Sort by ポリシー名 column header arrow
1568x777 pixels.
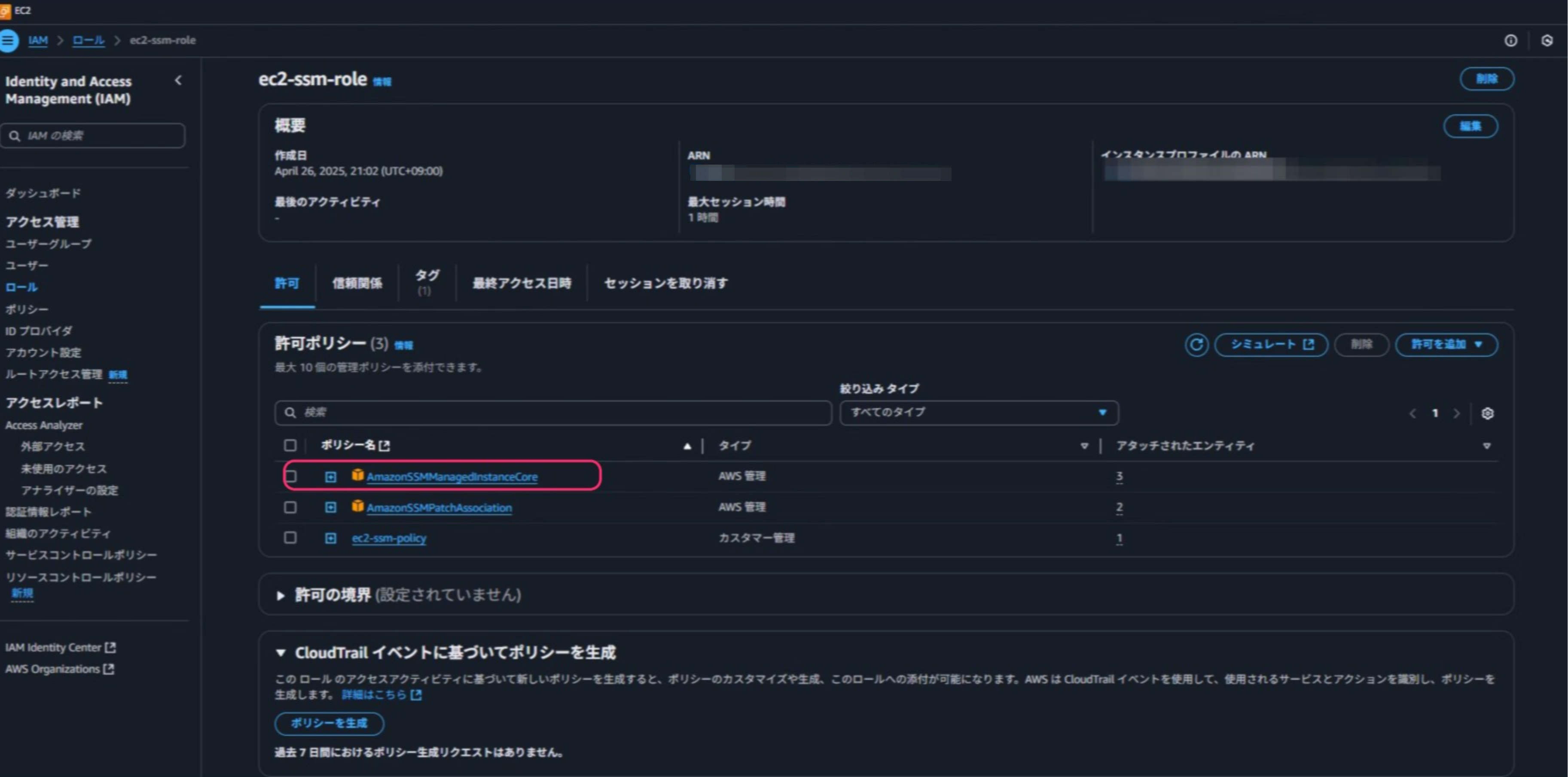tap(686, 446)
